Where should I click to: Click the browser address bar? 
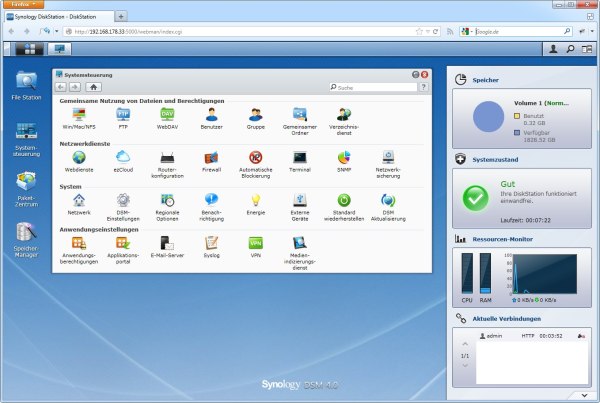[241, 32]
